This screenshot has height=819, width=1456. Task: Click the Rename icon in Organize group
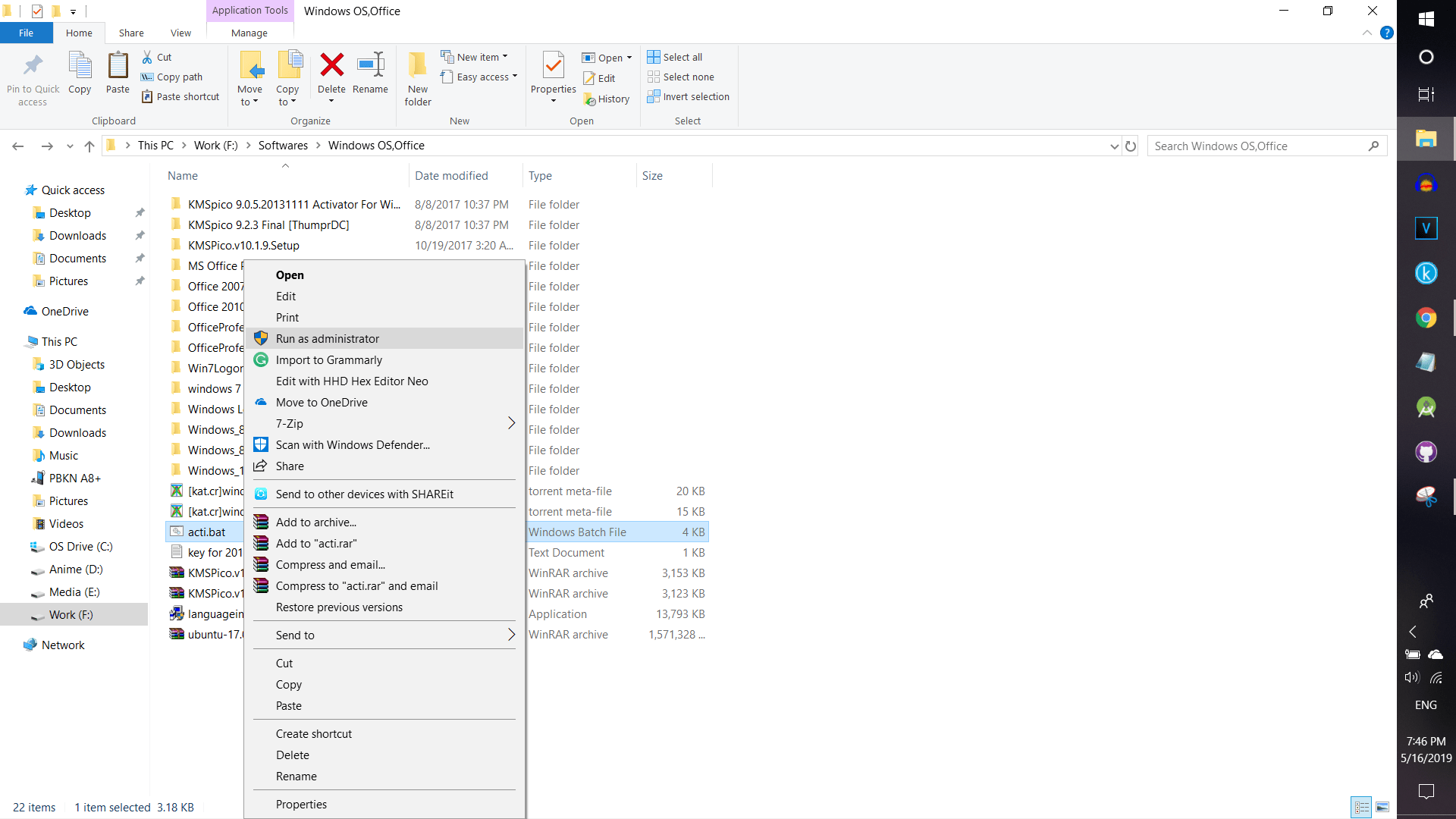tap(370, 65)
